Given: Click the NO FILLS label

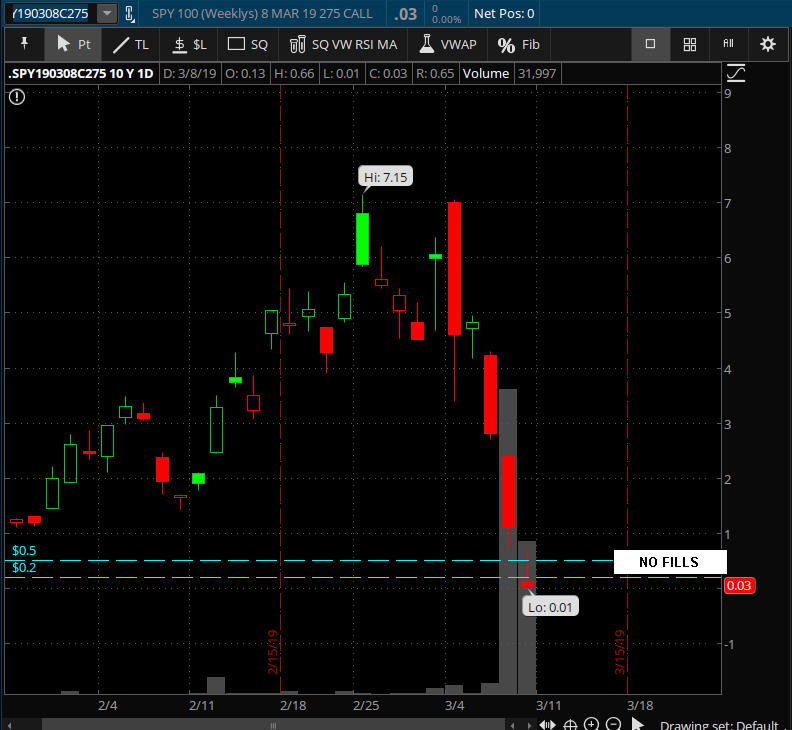Looking at the screenshot, I should click(x=669, y=562).
